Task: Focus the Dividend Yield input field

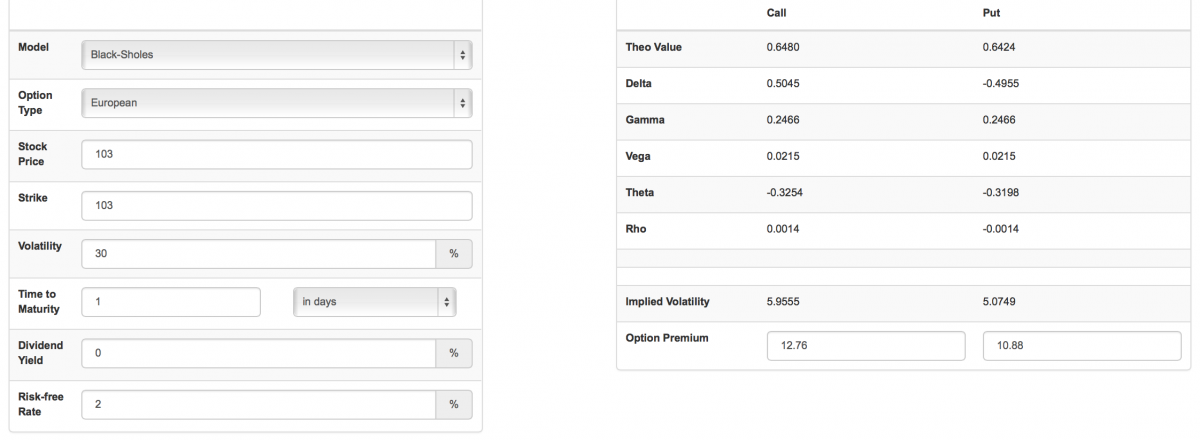Action: point(258,352)
